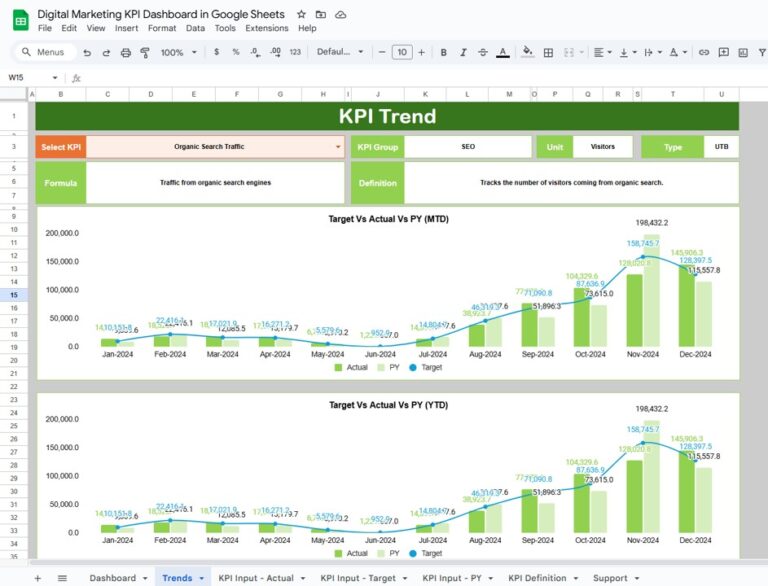Open the Extensions menu
This screenshot has width=768, height=586.
(x=267, y=28)
